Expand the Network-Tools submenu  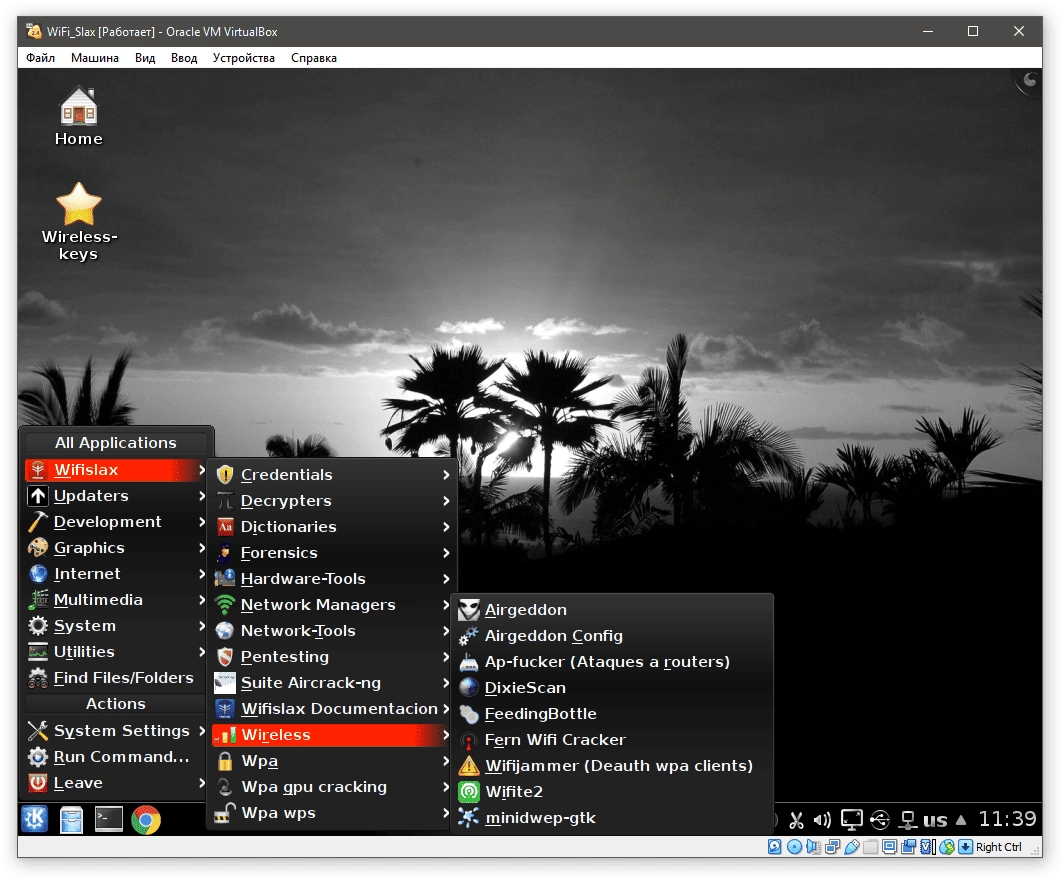(332, 631)
